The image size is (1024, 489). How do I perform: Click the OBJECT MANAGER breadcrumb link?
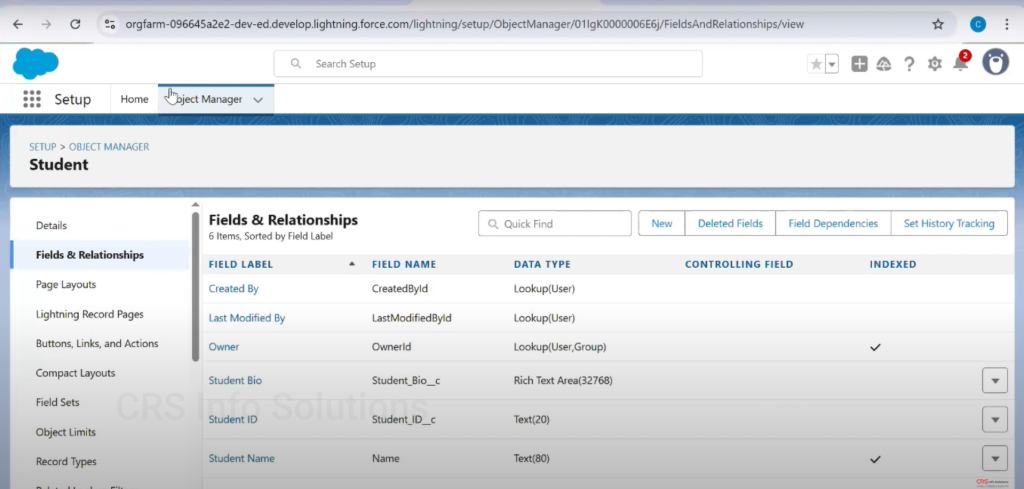(109, 147)
